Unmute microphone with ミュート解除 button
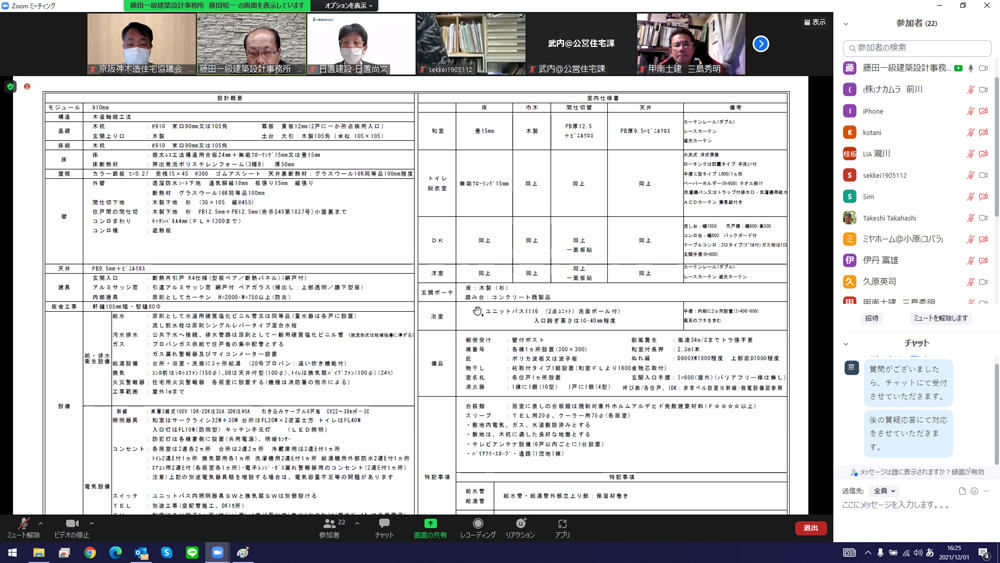Image resolution: width=1000 pixels, height=563 pixels. [22, 526]
